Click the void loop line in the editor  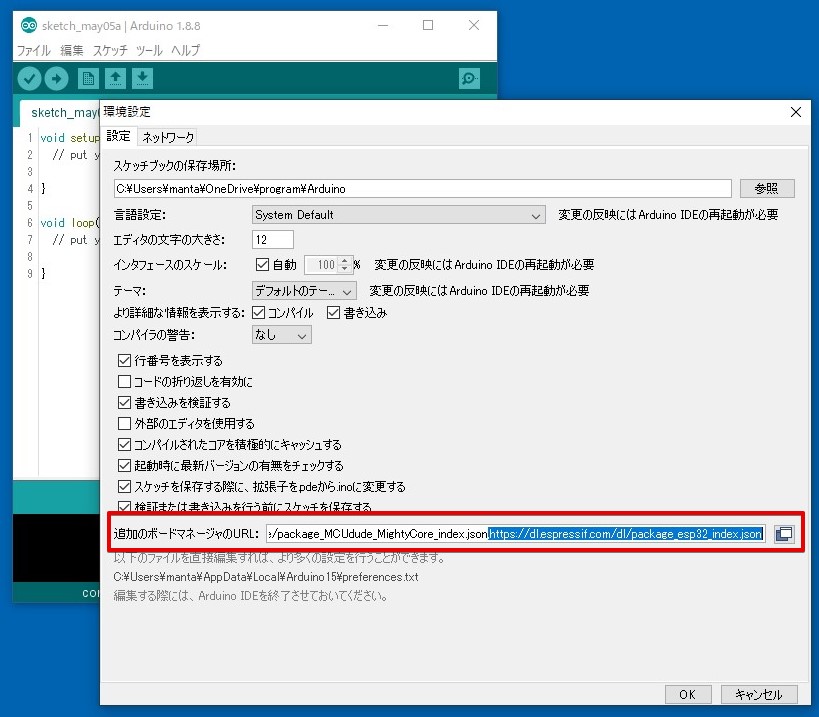[x=70, y=223]
